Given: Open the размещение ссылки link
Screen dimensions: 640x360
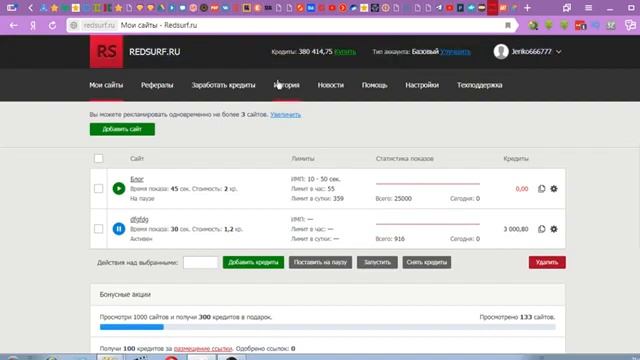Looking at the screenshot, I should [203, 349].
